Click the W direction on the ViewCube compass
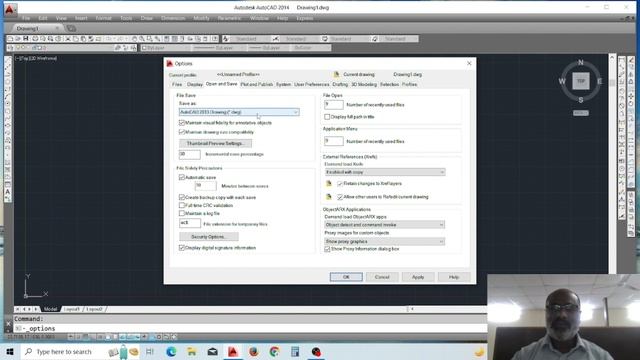Screen dimensions: 640x360 click(562, 81)
